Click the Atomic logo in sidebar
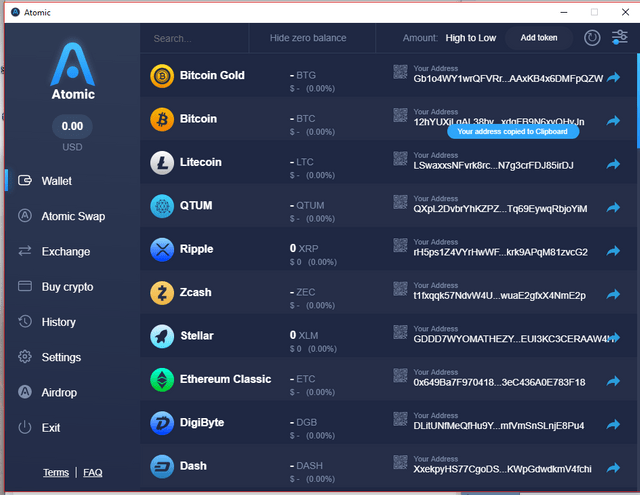Viewport: 640px width, 495px height. 73,71
